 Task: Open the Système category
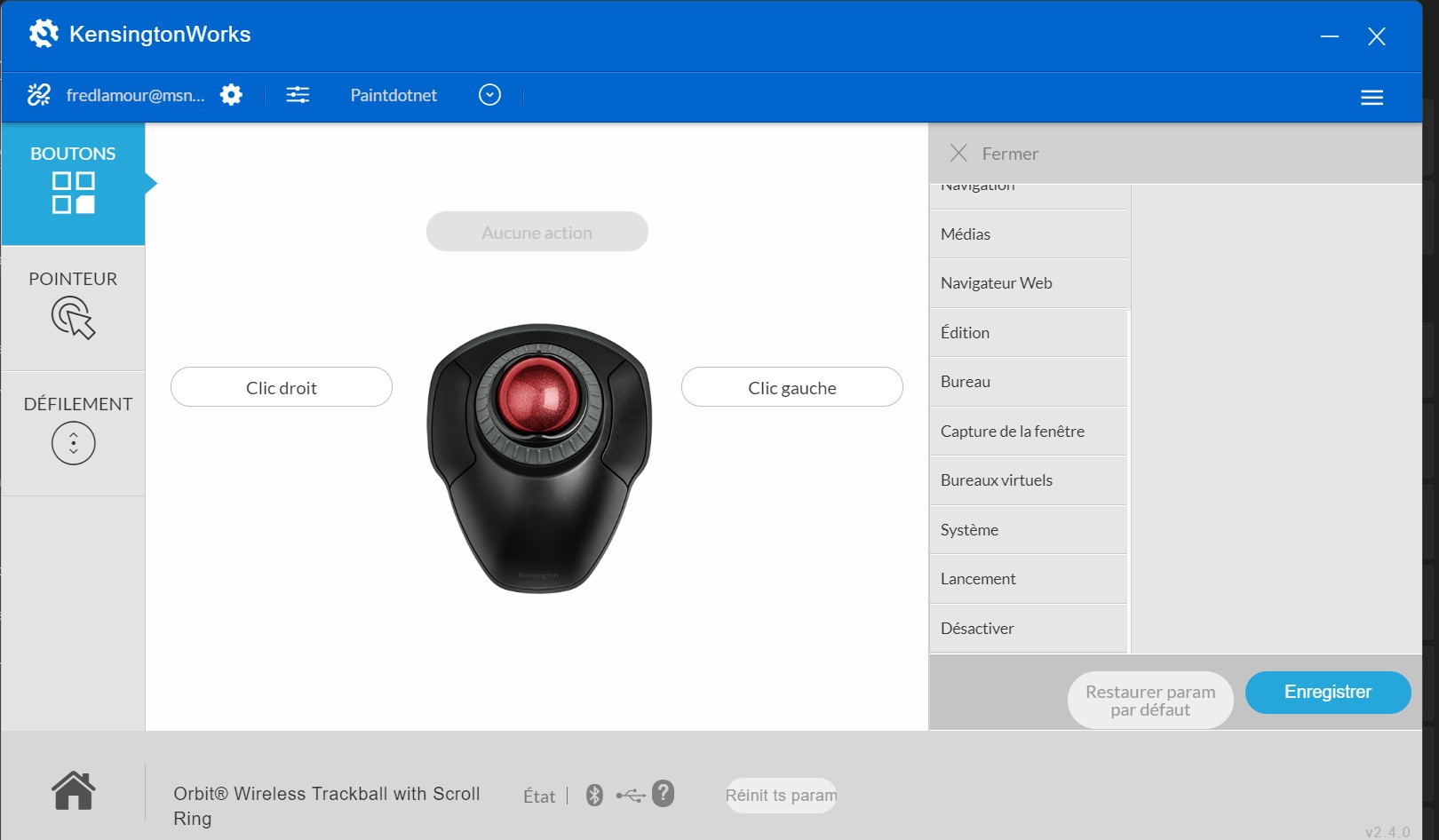(1029, 530)
